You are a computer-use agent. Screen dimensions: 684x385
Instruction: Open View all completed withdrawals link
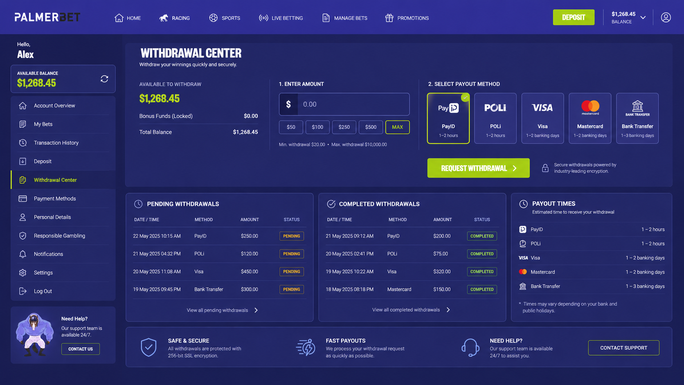click(411, 310)
